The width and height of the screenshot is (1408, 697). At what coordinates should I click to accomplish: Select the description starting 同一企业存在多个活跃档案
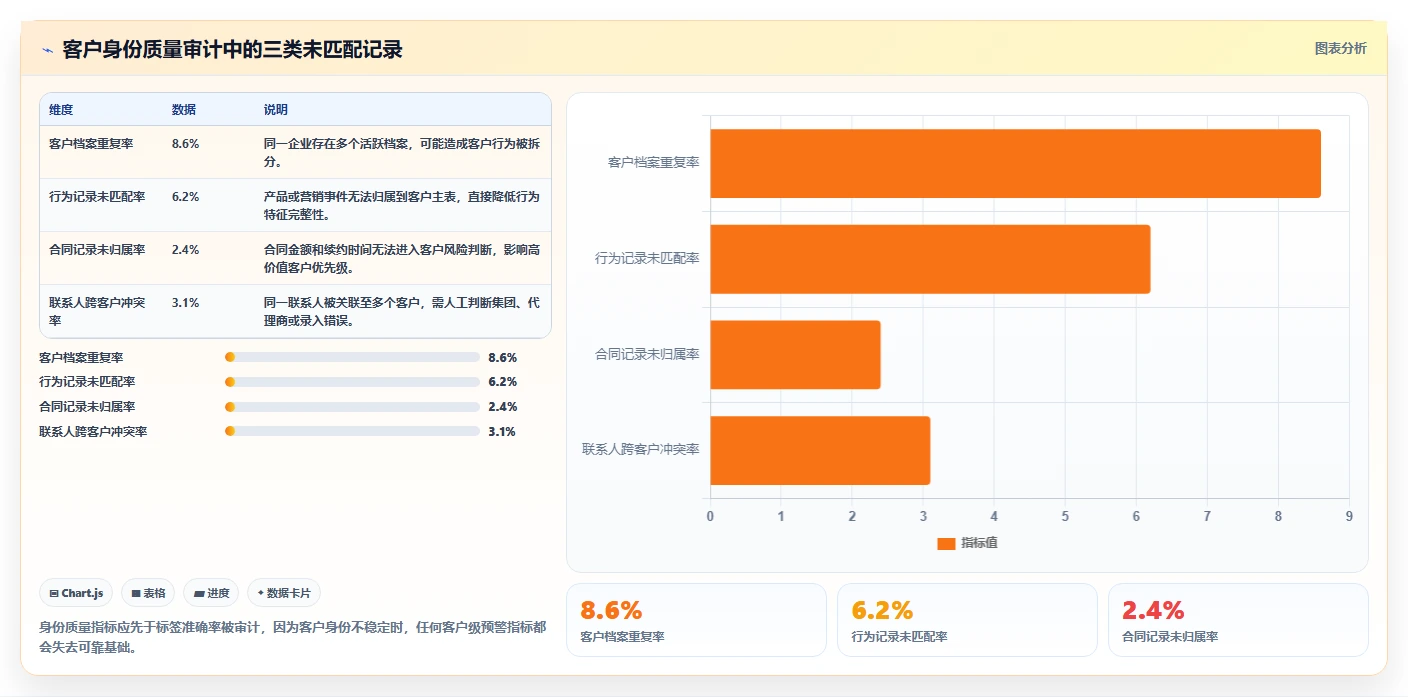[402, 153]
